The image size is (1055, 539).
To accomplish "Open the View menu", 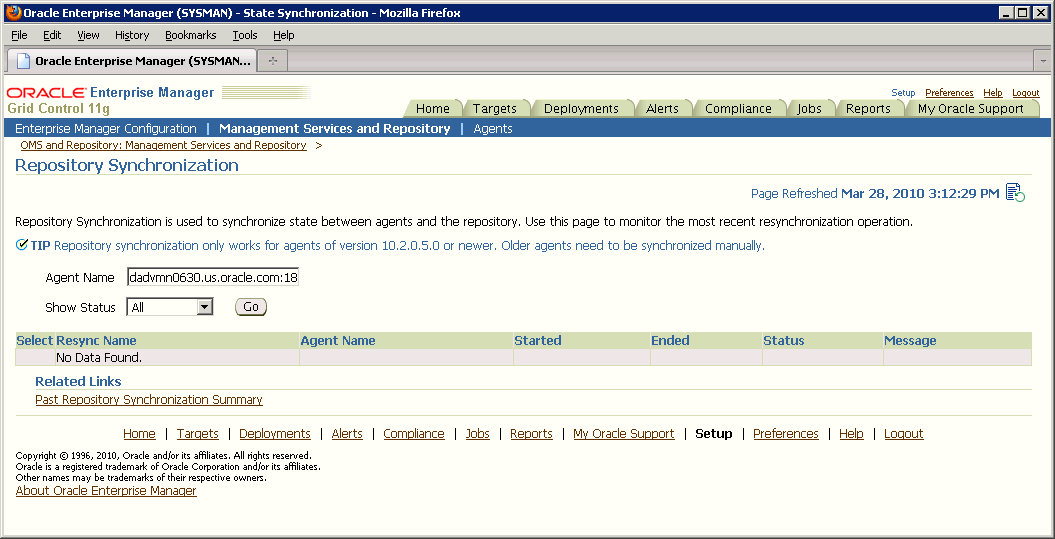I will pos(88,35).
